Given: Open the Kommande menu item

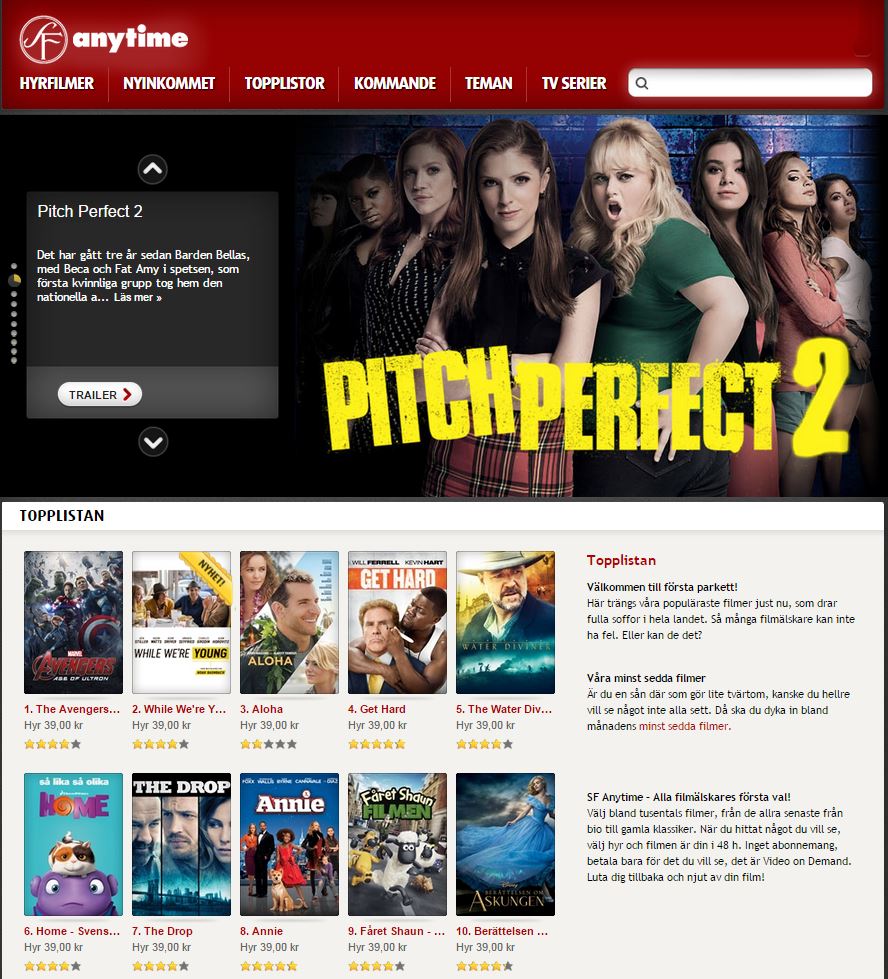Looking at the screenshot, I should [x=395, y=83].
